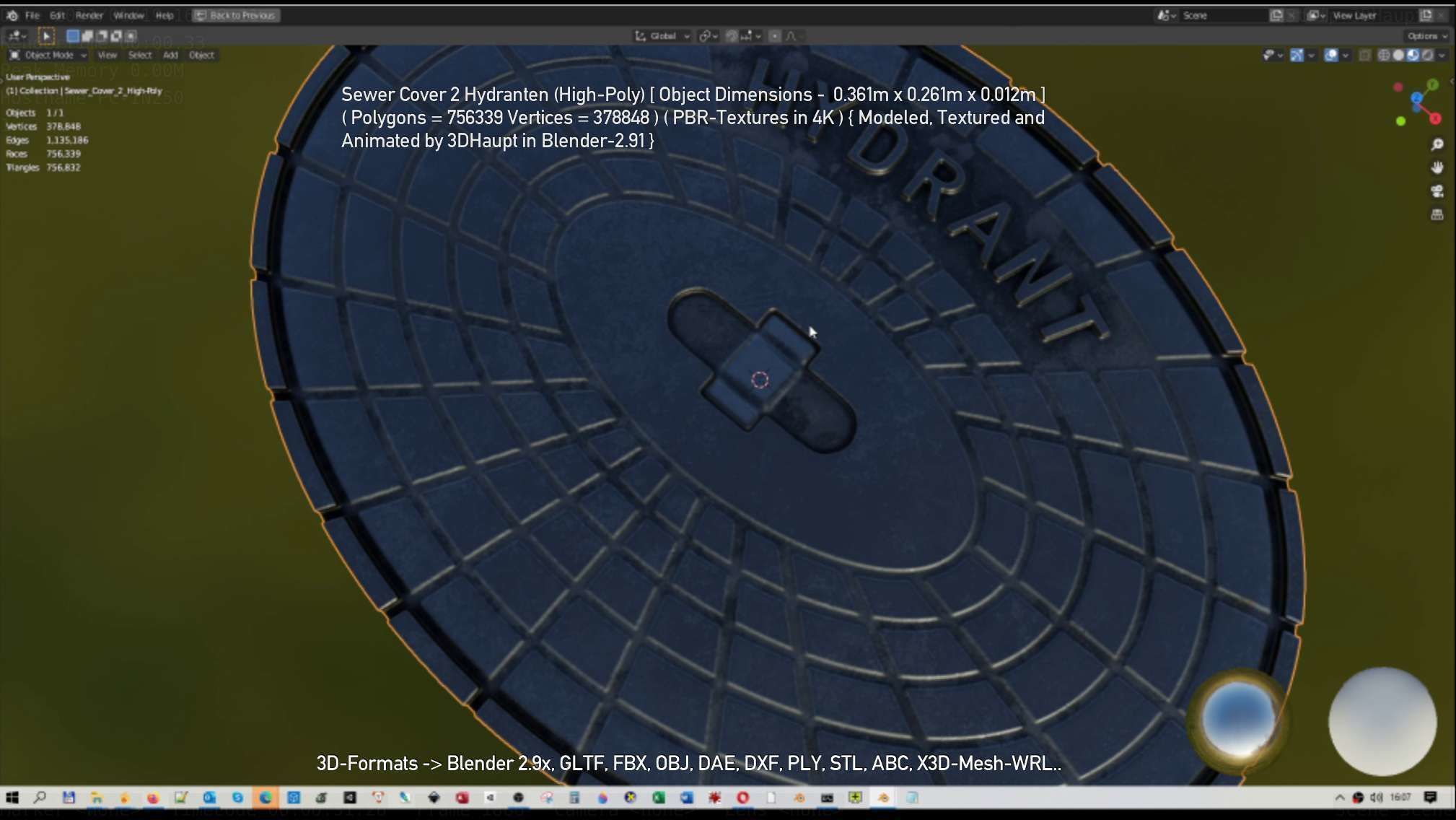Switch to Wireframe viewport shading
Viewport: 1456px width, 820px height.
(x=1384, y=55)
